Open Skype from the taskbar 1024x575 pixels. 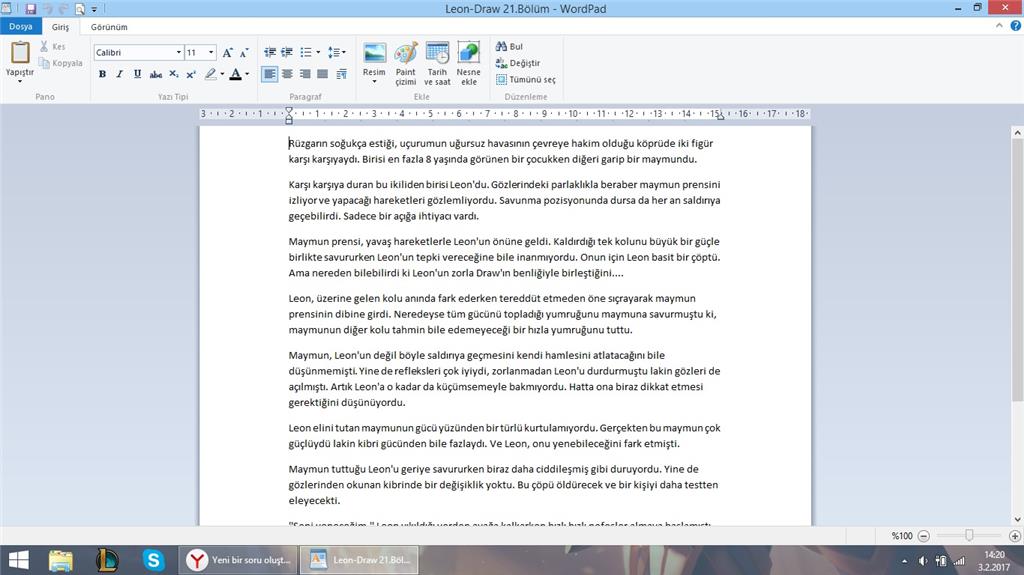tap(153, 561)
